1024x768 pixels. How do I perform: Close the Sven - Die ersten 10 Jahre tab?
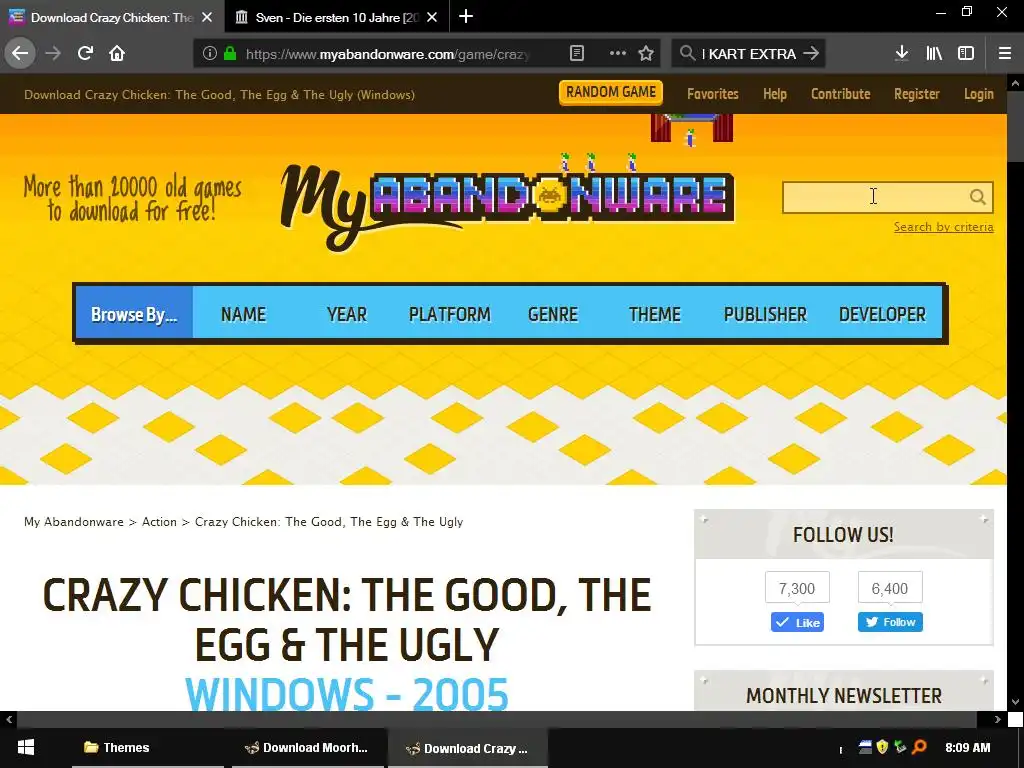[432, 17]
